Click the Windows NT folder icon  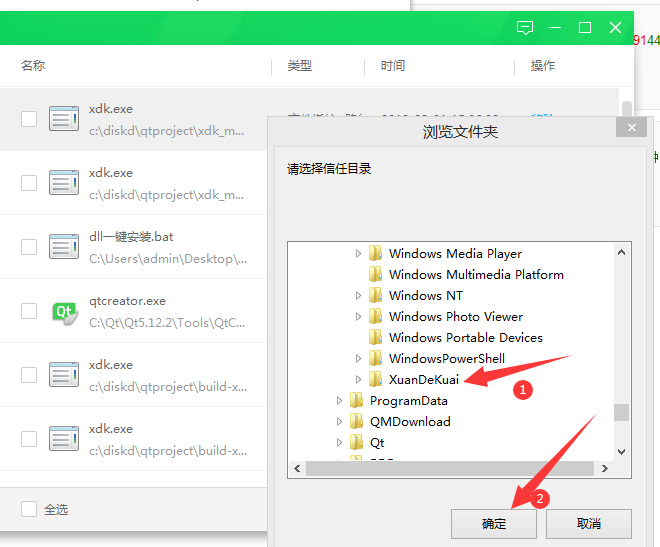tap(375, 296)
